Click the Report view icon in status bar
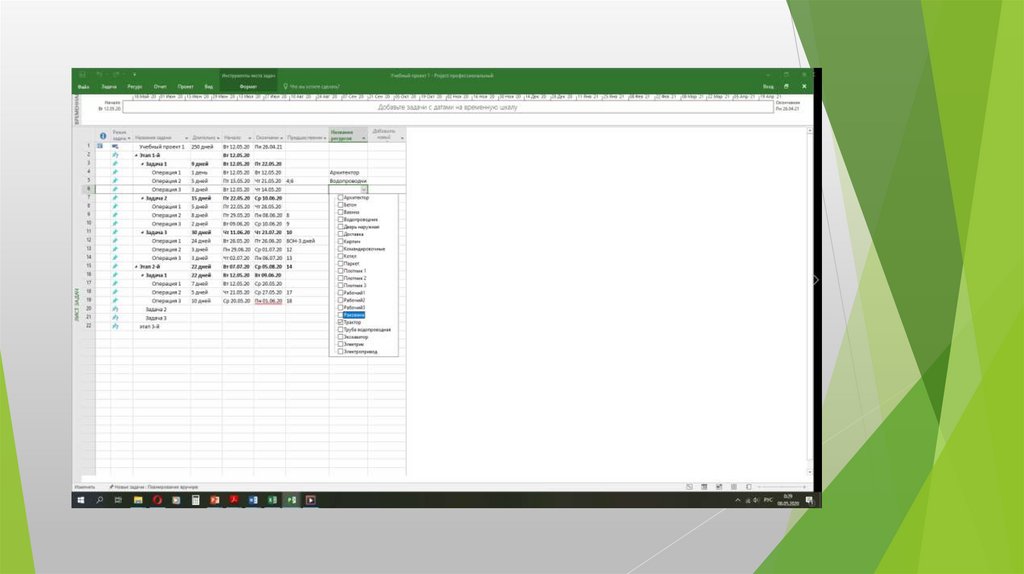1024x574 pixels. (749, 486)
